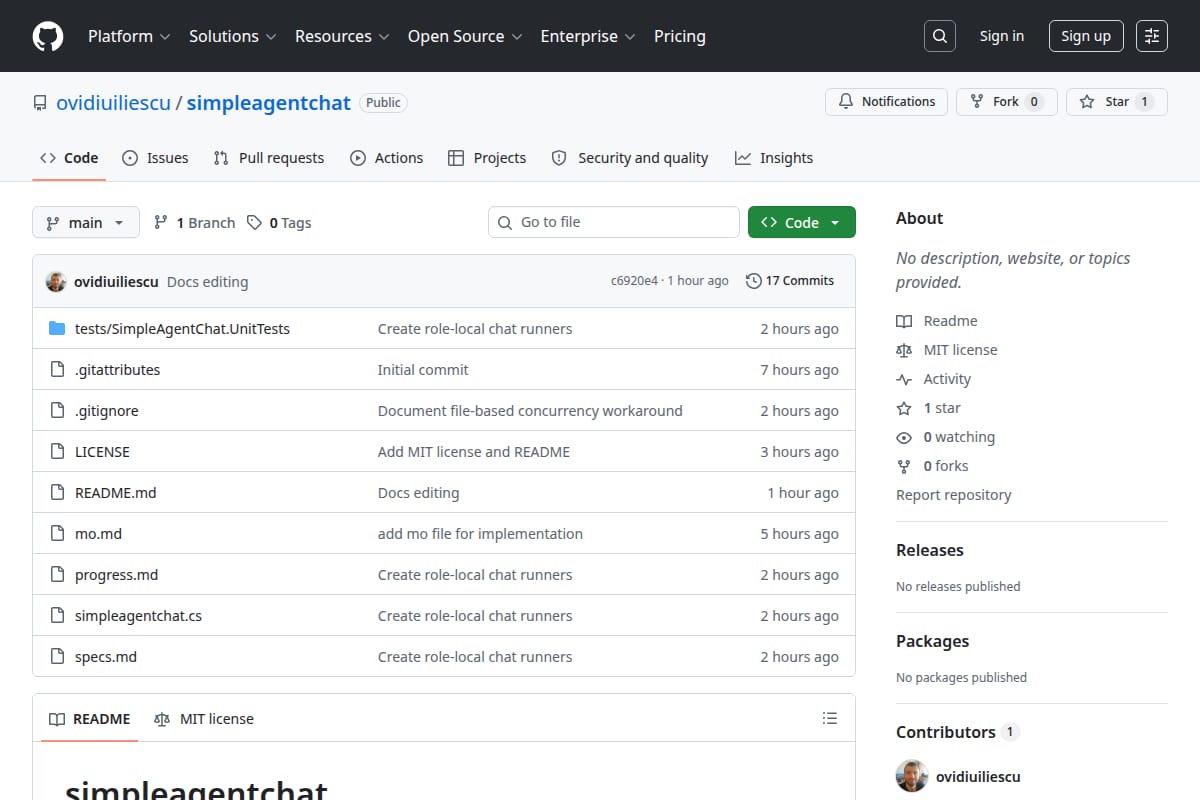
Task: Open the green Code dropdown button
Action: point(802,222)
